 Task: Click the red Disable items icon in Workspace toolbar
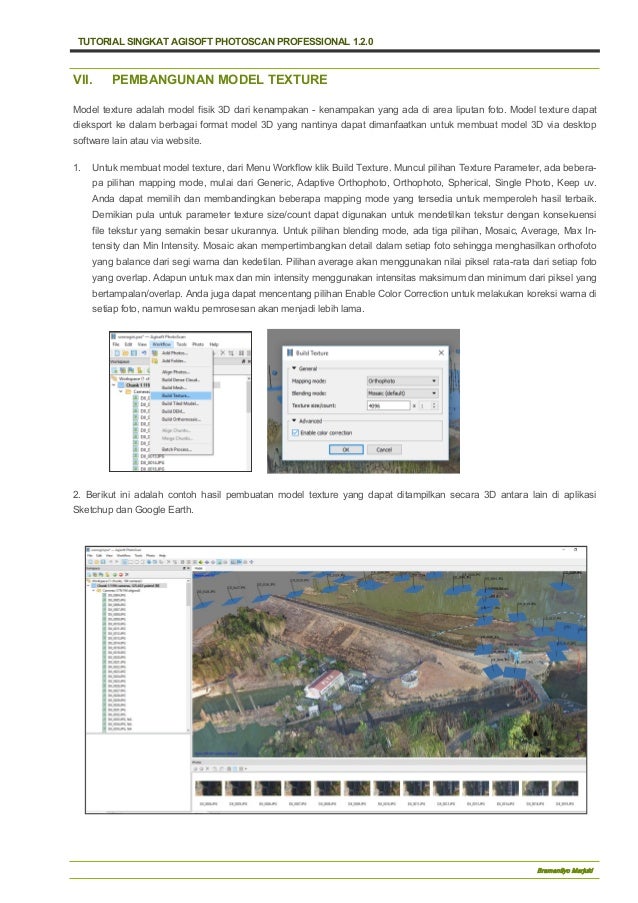121,575
